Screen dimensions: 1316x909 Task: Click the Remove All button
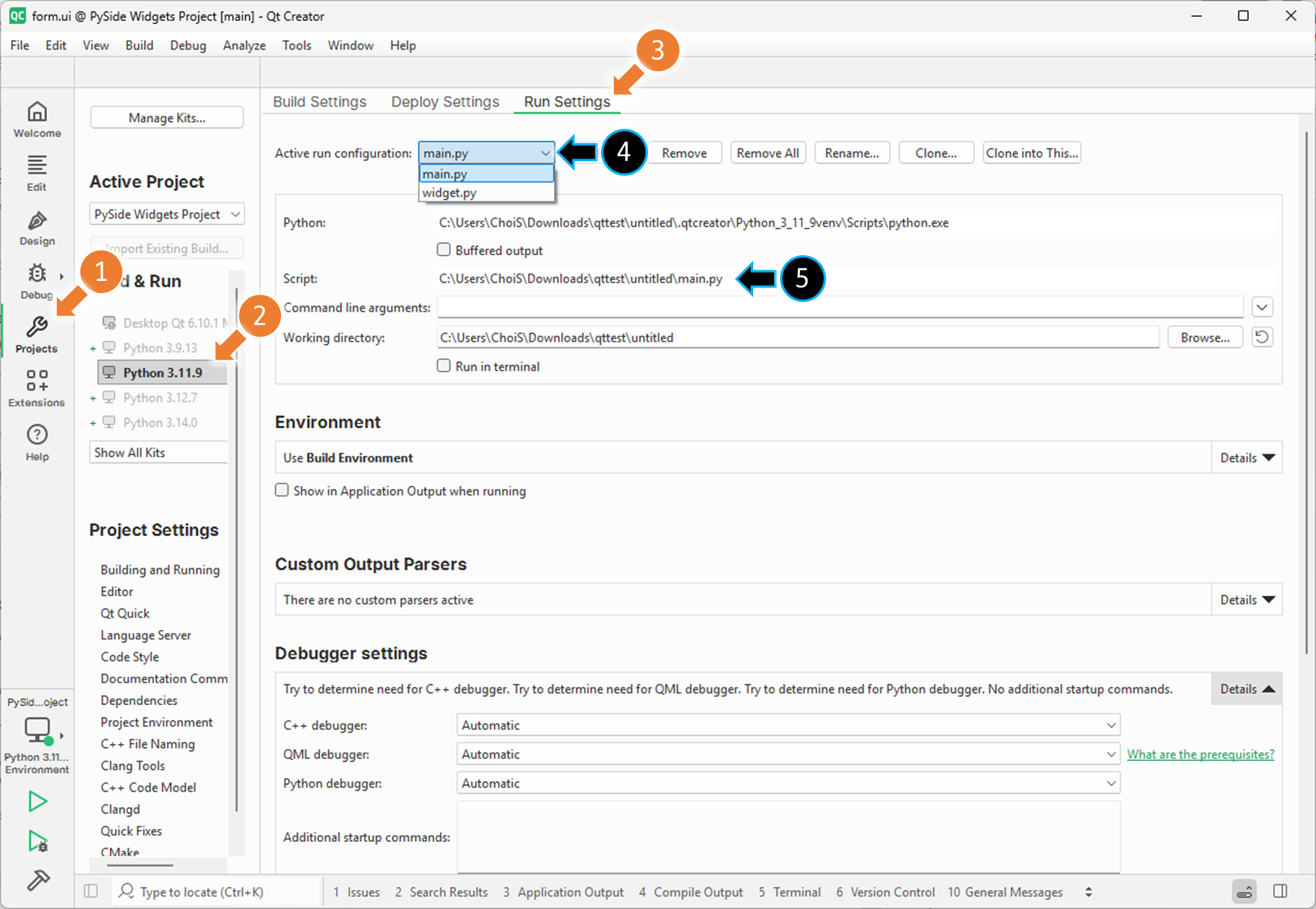768,153
